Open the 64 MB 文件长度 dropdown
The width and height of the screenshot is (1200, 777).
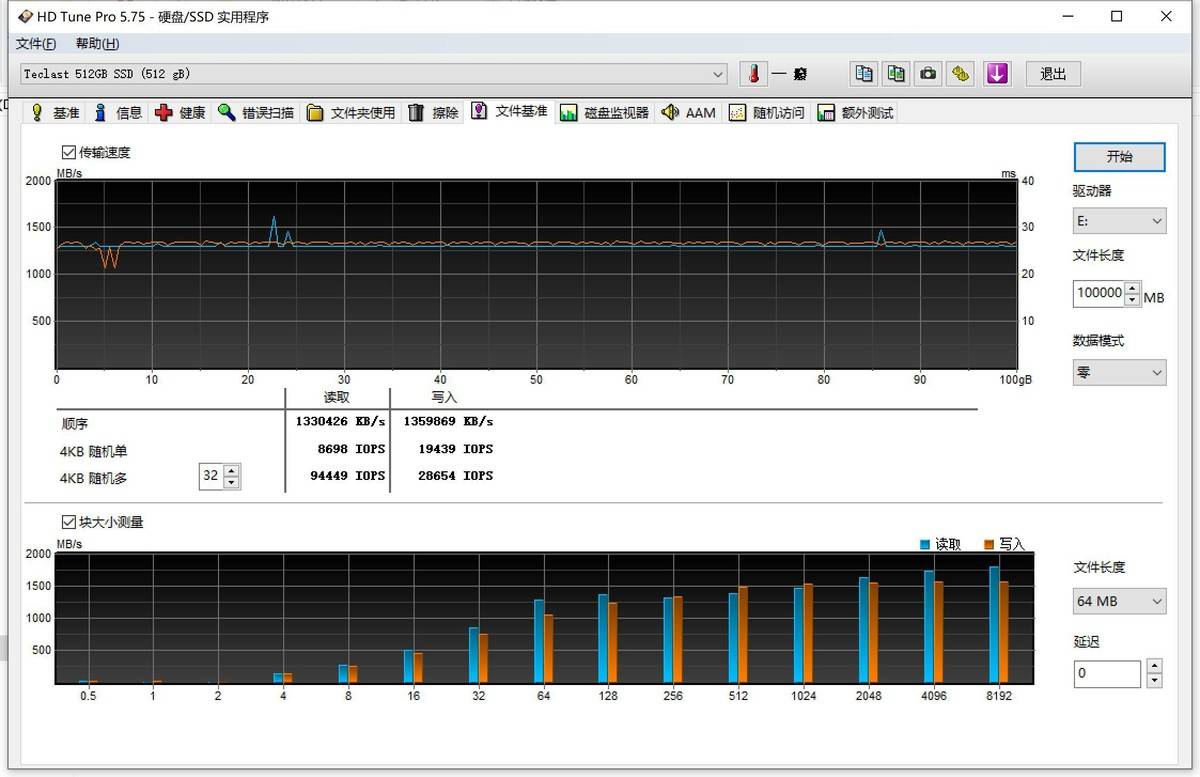[1120, 601]
